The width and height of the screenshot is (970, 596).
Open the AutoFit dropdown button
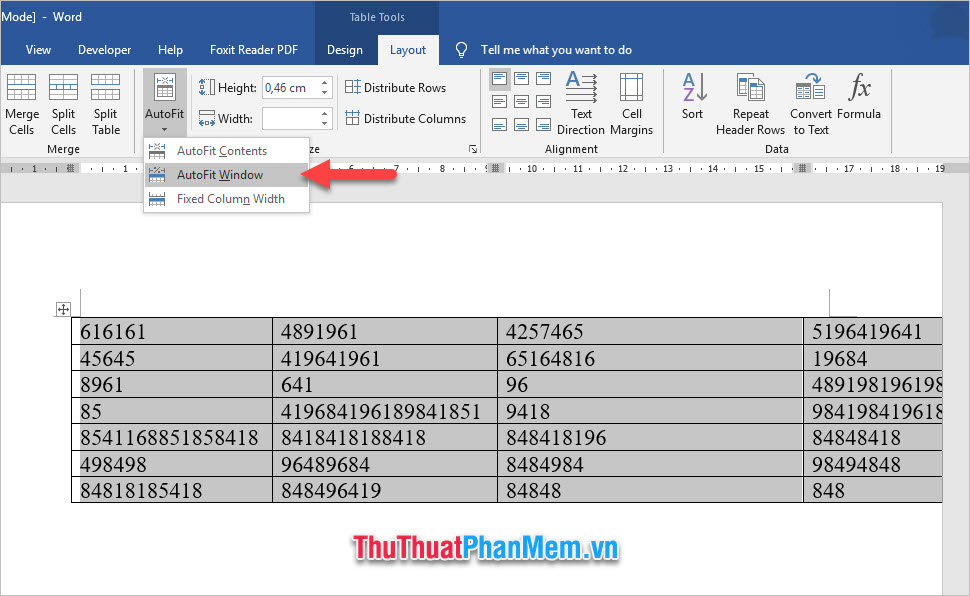tap(165, 103)
